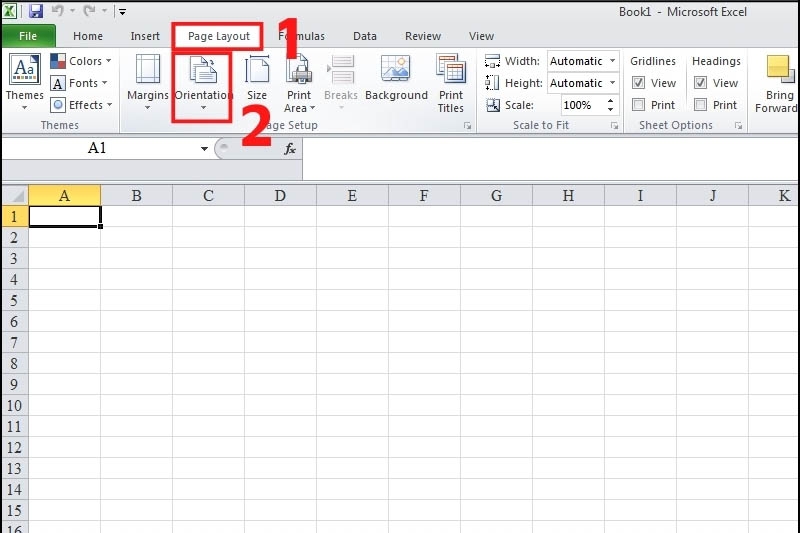Select column J header

coord(712,196)
